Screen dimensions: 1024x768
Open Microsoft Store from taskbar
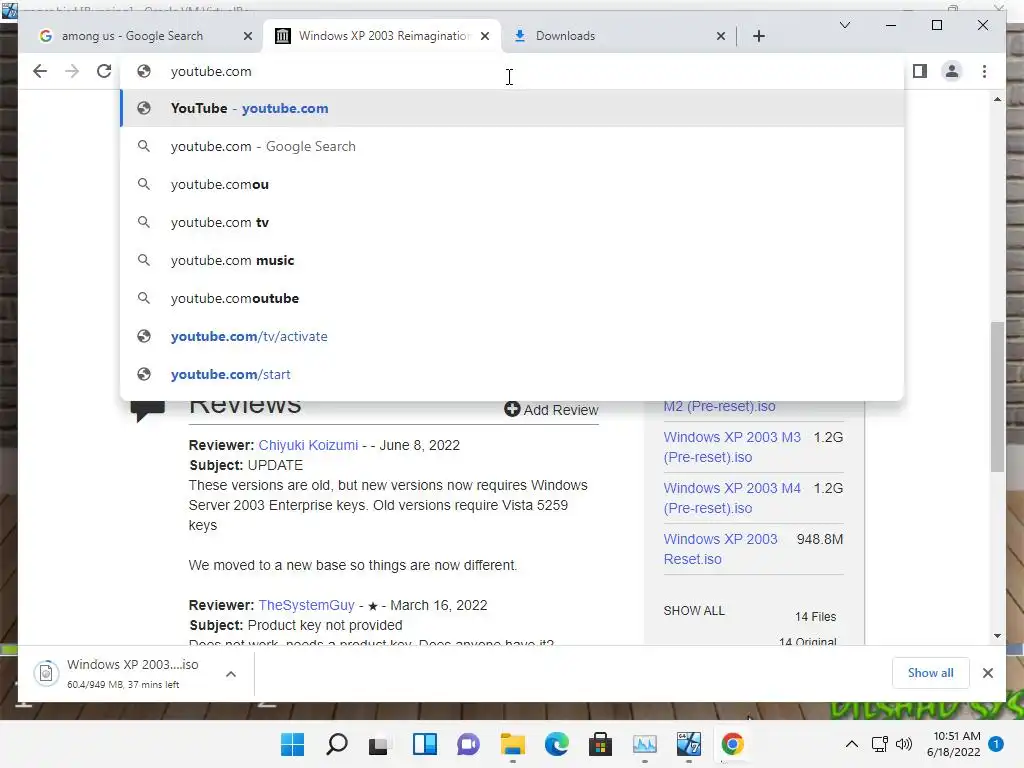point(600,744)
